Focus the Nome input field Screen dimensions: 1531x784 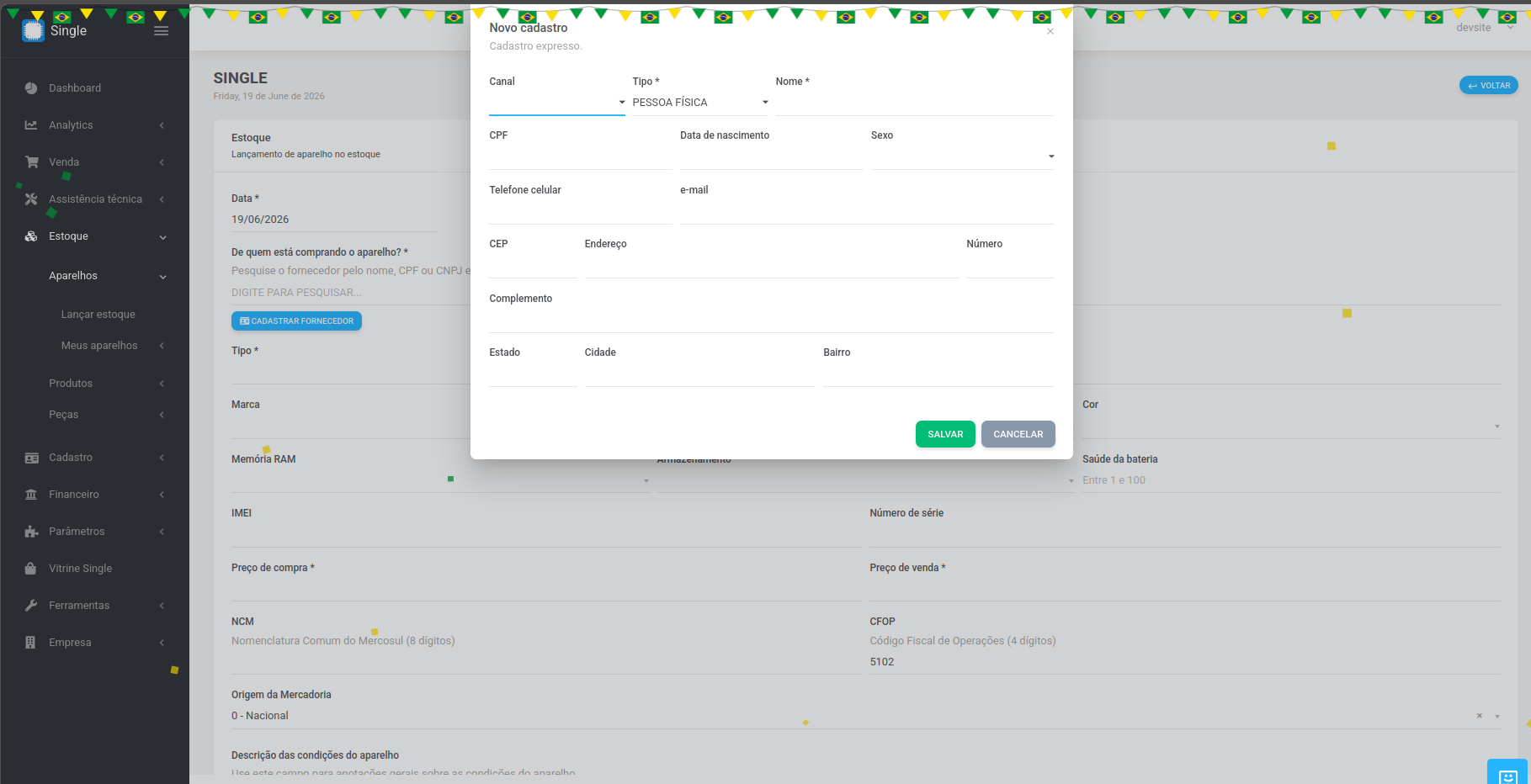pos(915,103)
